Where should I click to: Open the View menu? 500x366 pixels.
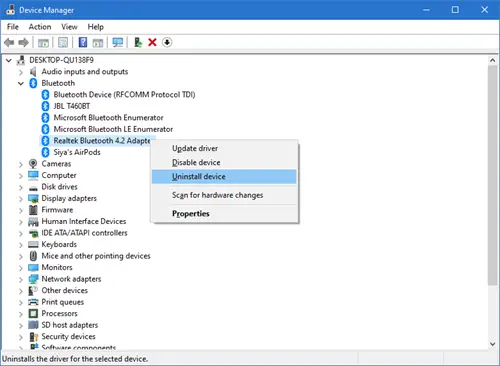click(x=69, y=27)
